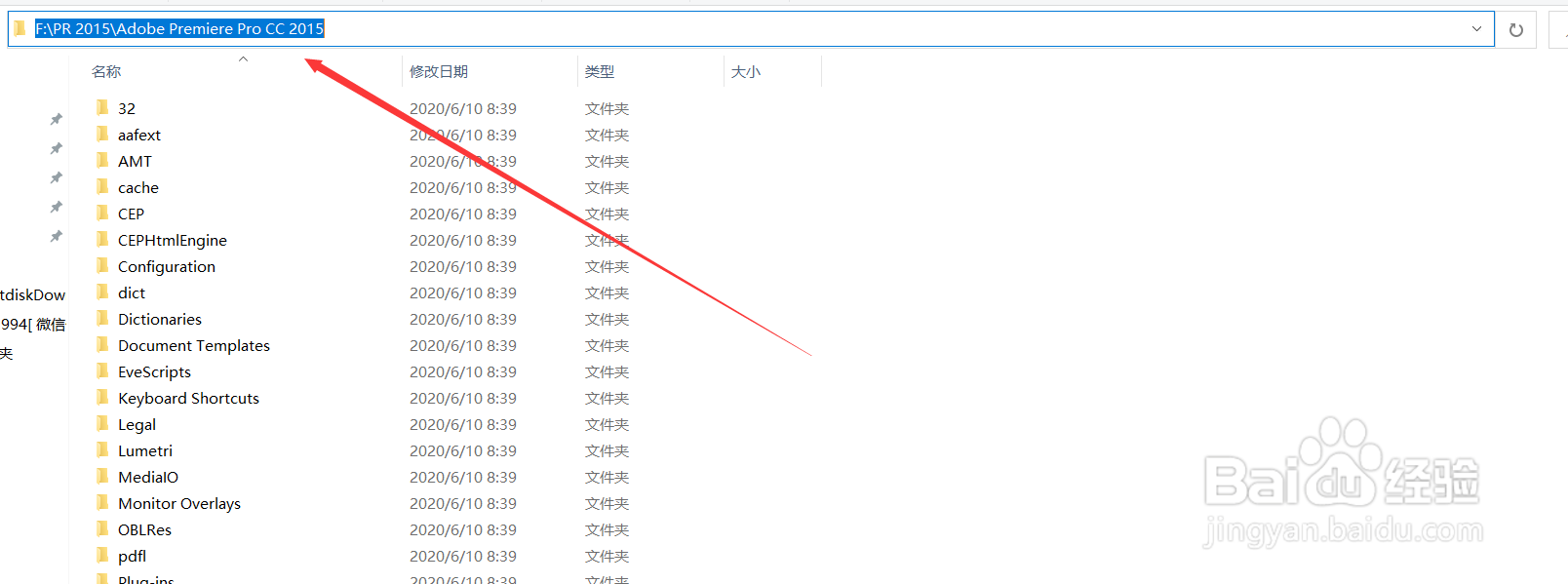Select the Dictionaries folder icon
The height and width of the screenshot is (584, 1568).
pyautogui.click(x=102, y=318)
